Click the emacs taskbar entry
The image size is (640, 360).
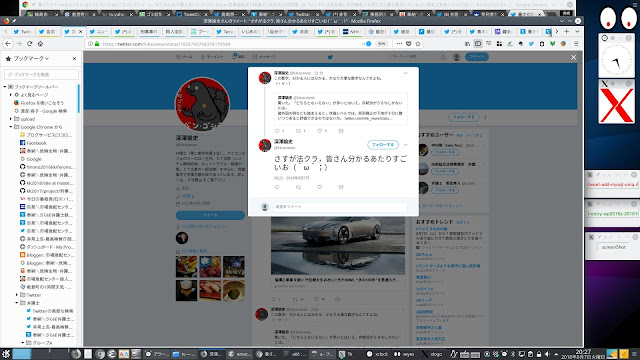click(240, 354)
